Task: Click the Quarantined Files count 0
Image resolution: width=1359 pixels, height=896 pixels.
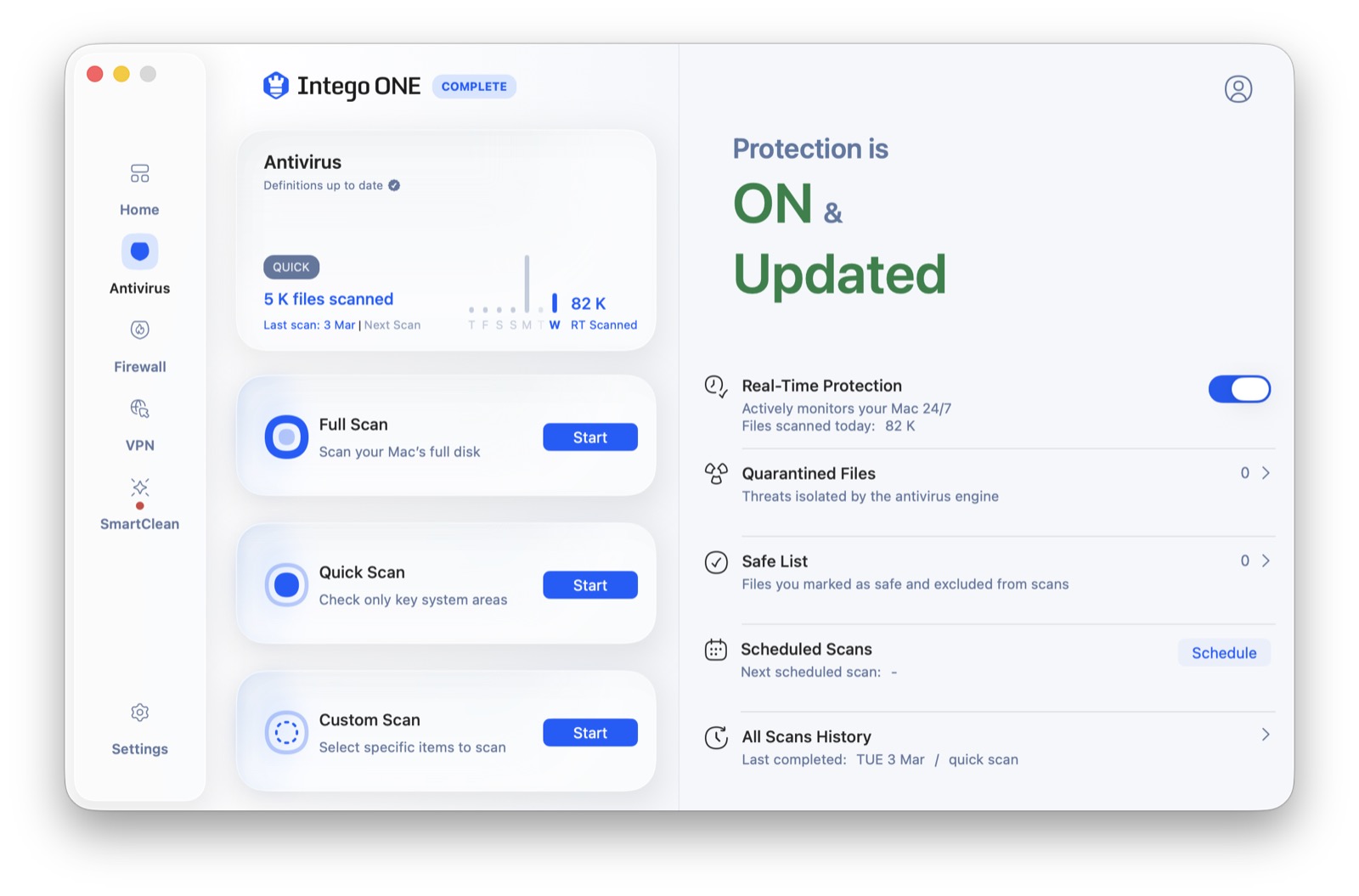Action: coord(1245,473)
